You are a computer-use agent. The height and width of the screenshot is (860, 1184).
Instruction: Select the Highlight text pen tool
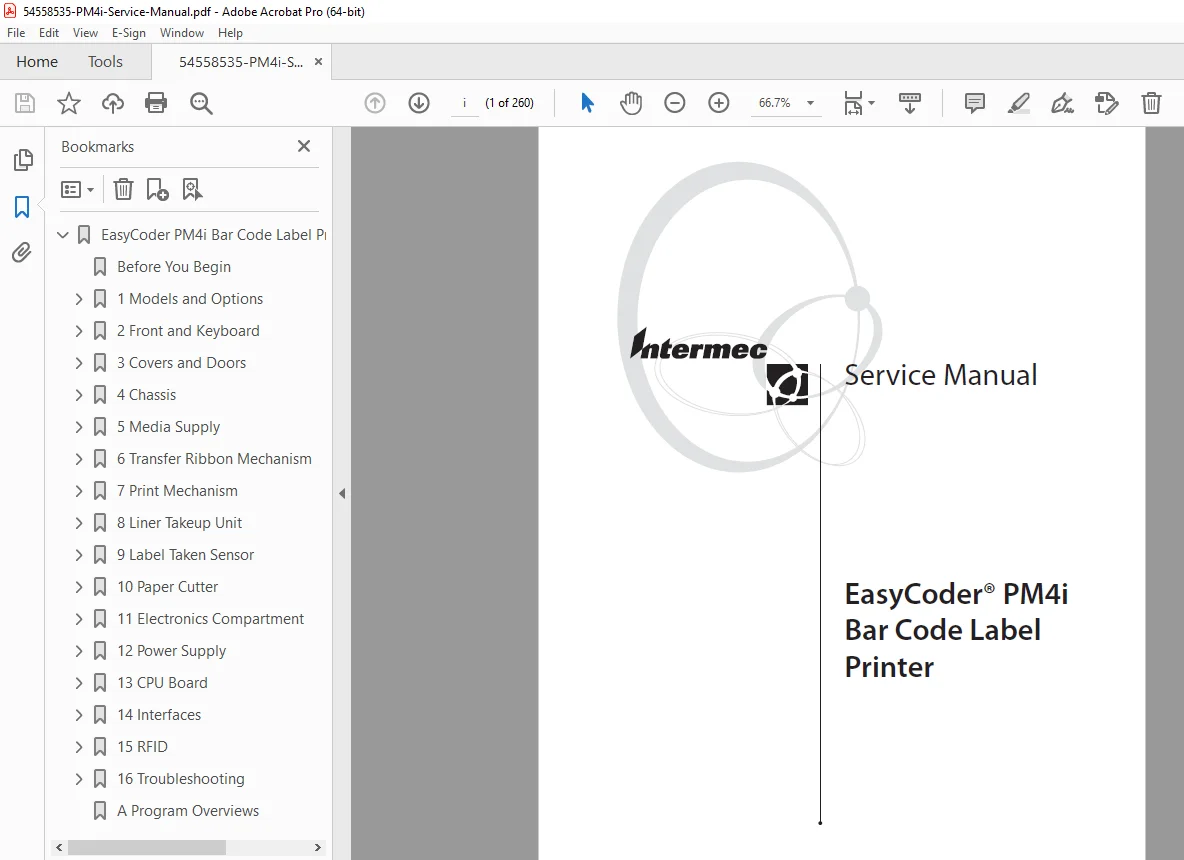(1019, 103)
